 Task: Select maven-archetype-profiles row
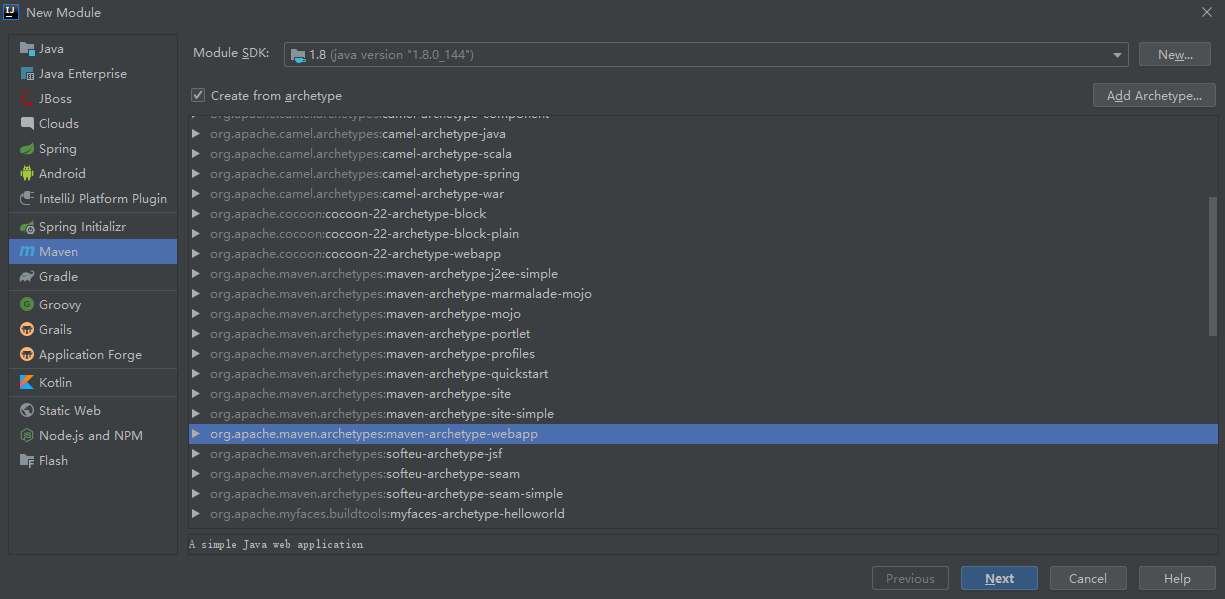(x=703, y=354)
